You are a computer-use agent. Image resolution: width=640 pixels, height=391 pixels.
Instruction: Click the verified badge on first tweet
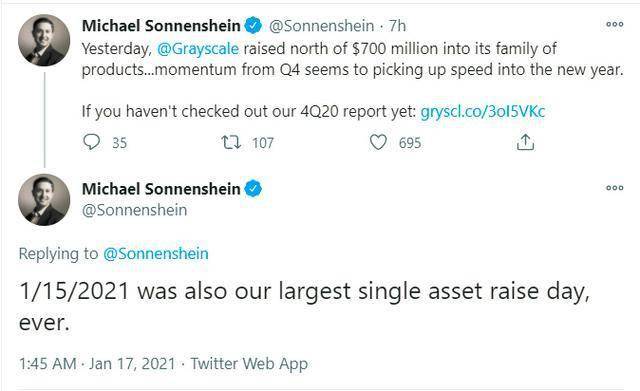tap(253, 26)
